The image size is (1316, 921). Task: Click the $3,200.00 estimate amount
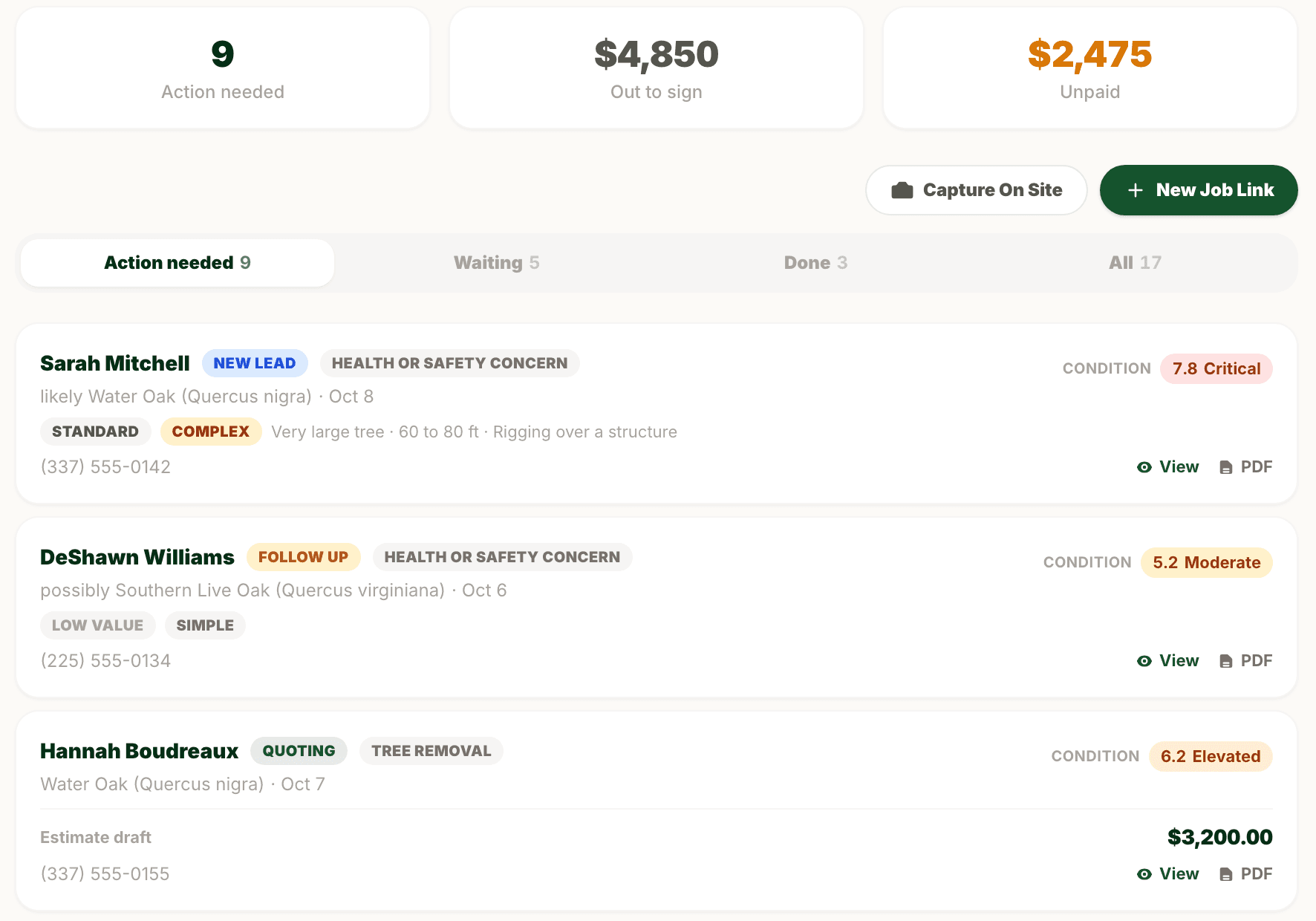(1220, 838)
